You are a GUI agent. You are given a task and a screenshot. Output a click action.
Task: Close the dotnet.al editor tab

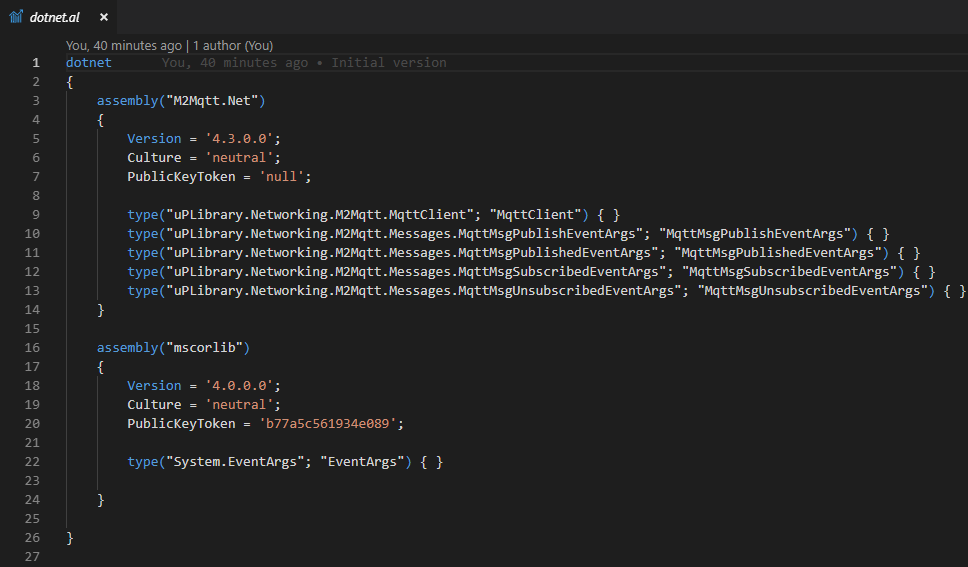click(x=104, y=17)
